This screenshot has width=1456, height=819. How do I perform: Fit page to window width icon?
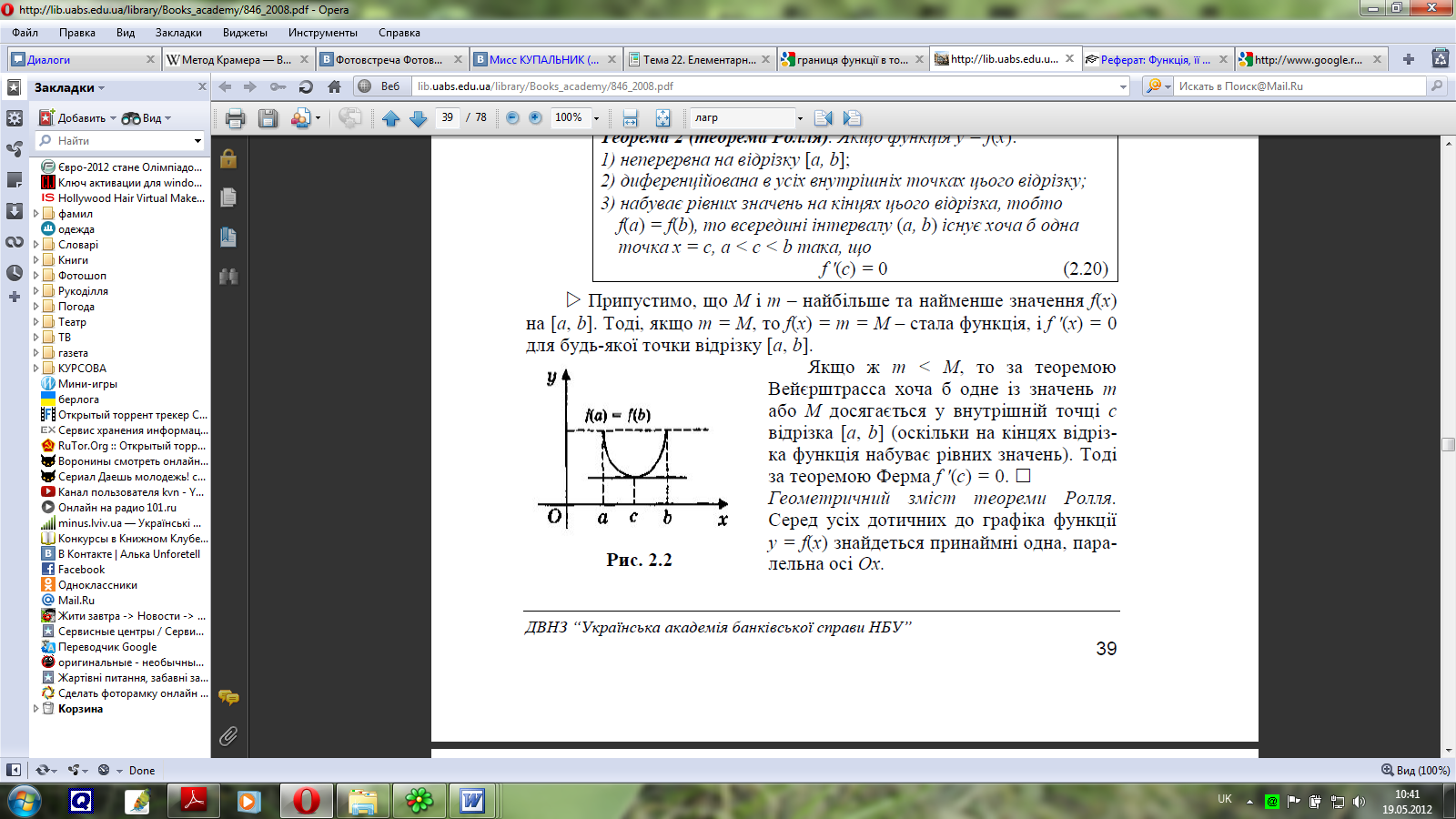click(630, 118)
